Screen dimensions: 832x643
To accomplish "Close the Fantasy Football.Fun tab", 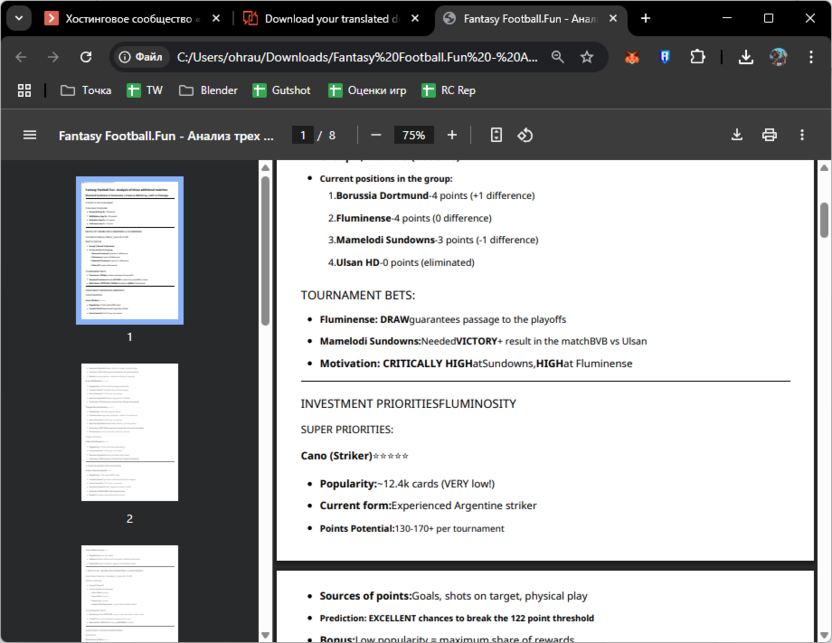I will [x=613, y=19].
